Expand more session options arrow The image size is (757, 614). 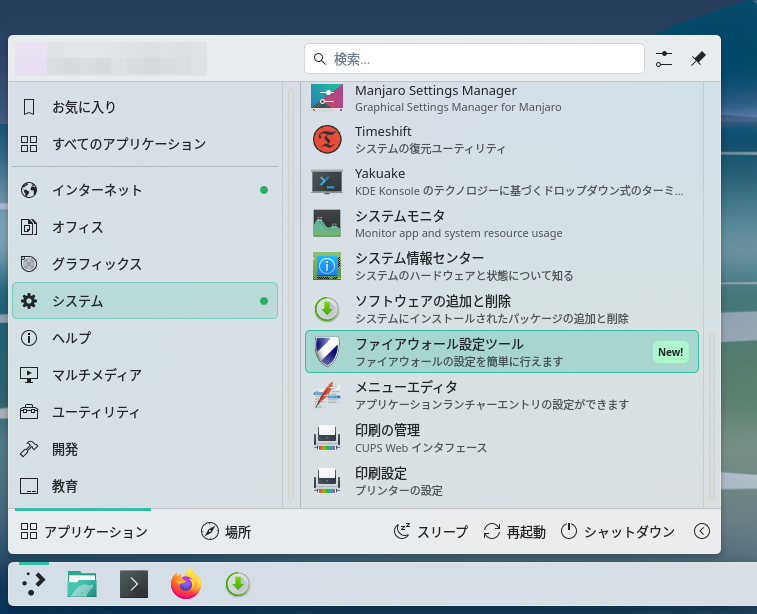702,532
